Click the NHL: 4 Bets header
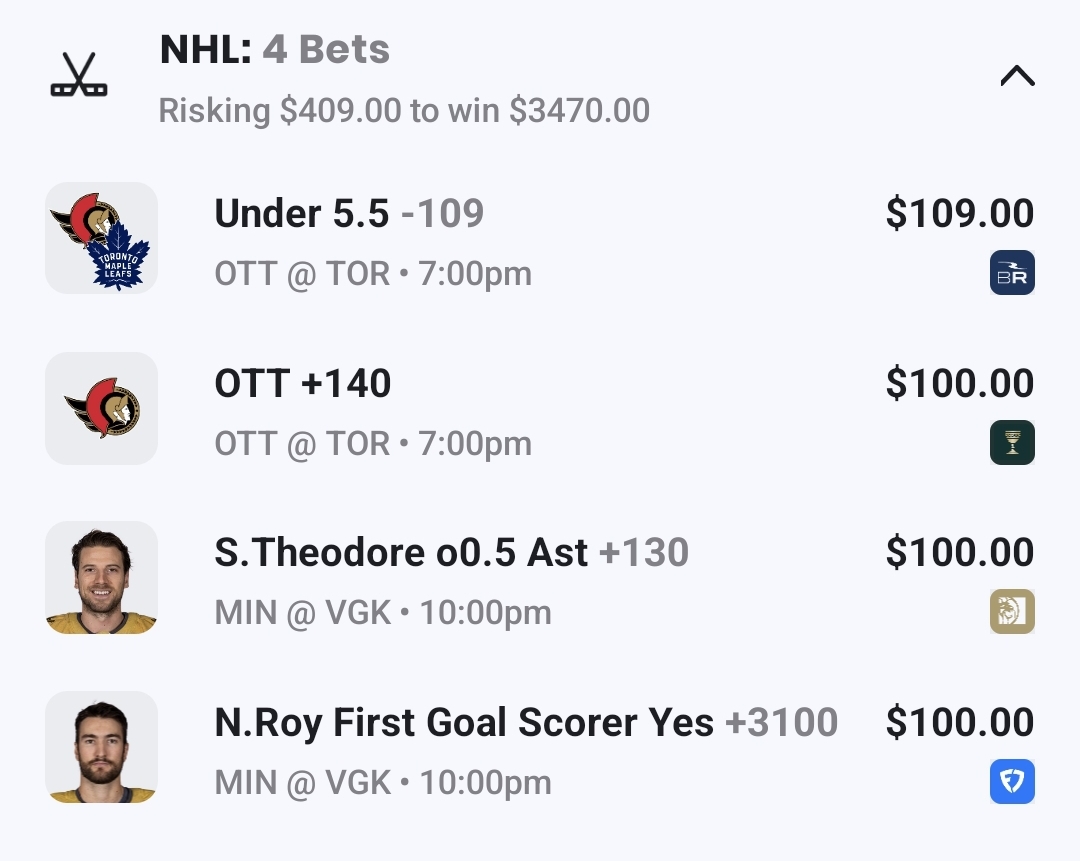 pos(275,50)
